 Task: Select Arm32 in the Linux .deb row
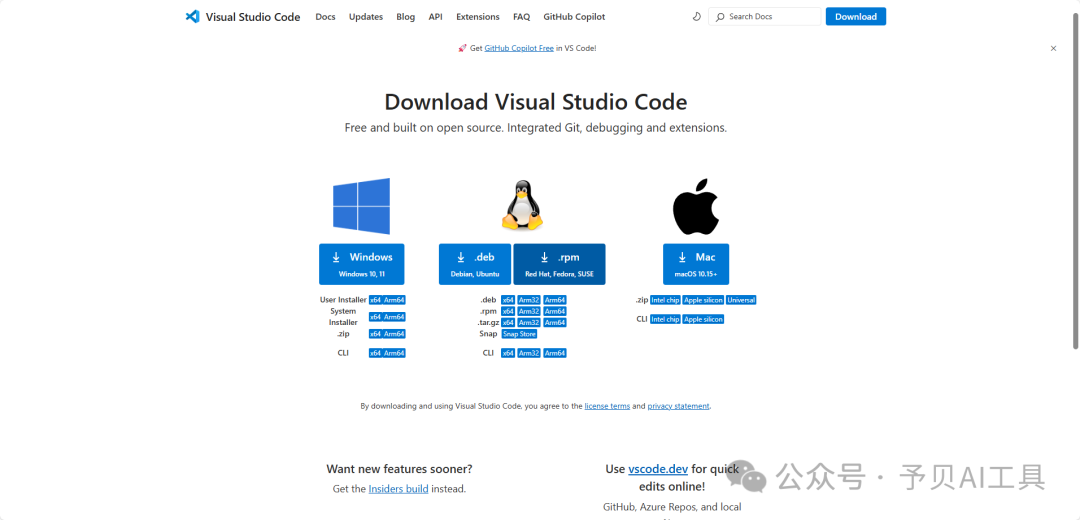(529, 300)
